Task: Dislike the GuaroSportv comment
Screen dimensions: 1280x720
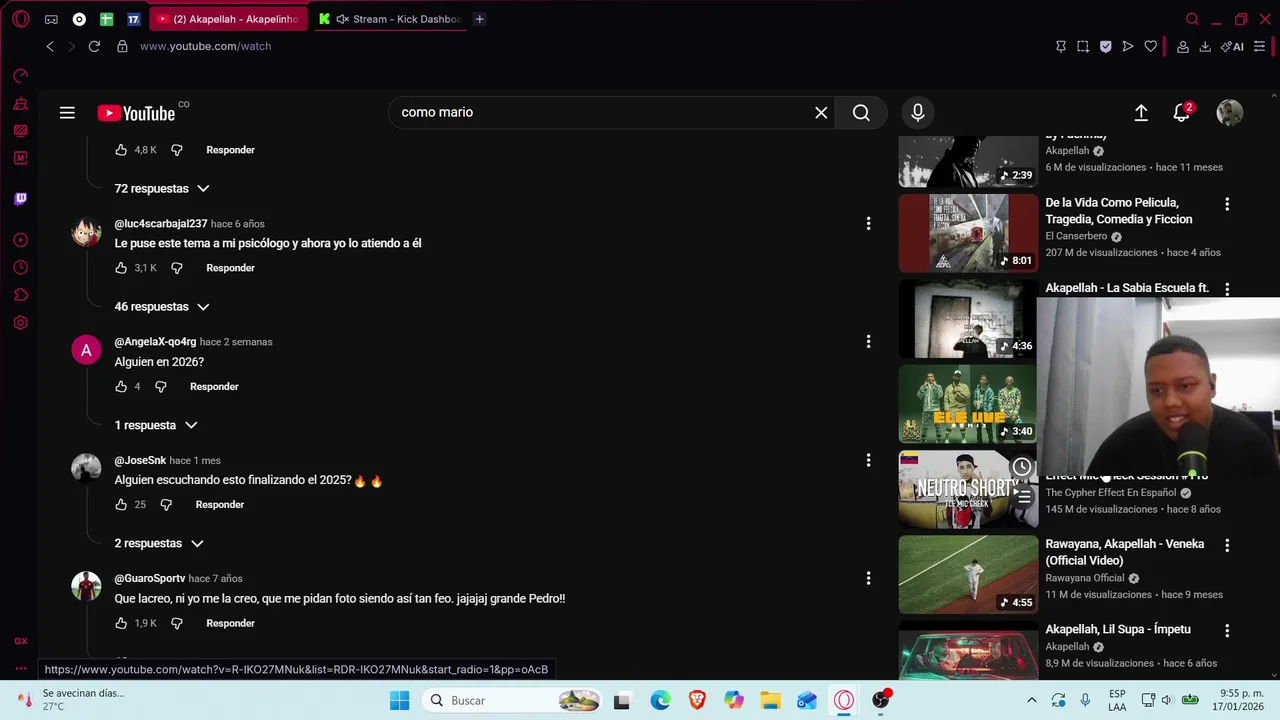Action: [177, 623]
